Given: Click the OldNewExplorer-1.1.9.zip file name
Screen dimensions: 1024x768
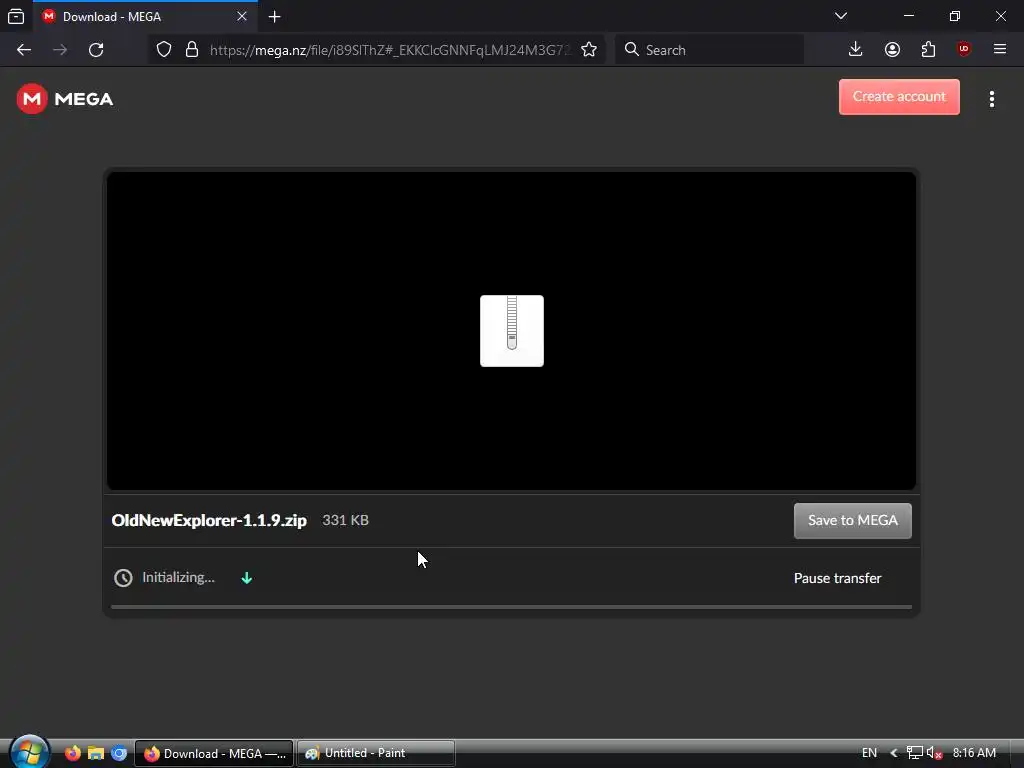Looking at the screenshot, I should click(x=209, y=520).
